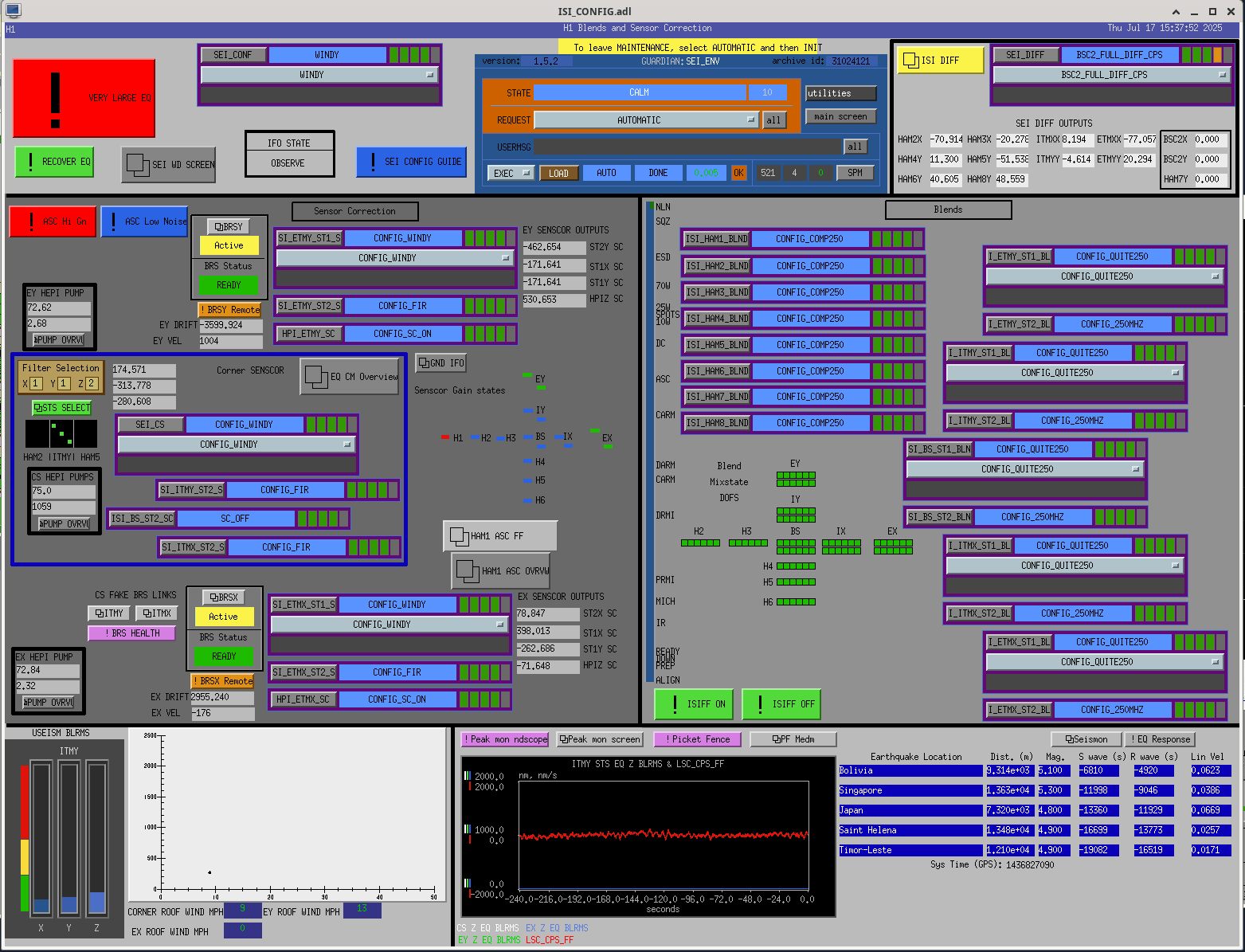Image resolution: width=1245 pixels, height=952 pixels.
Task: Open the SEI_DIFF BSC2_FULL_DIFF_CPS dropdown
Action: pyautogui.click(x=1111, y=75)
